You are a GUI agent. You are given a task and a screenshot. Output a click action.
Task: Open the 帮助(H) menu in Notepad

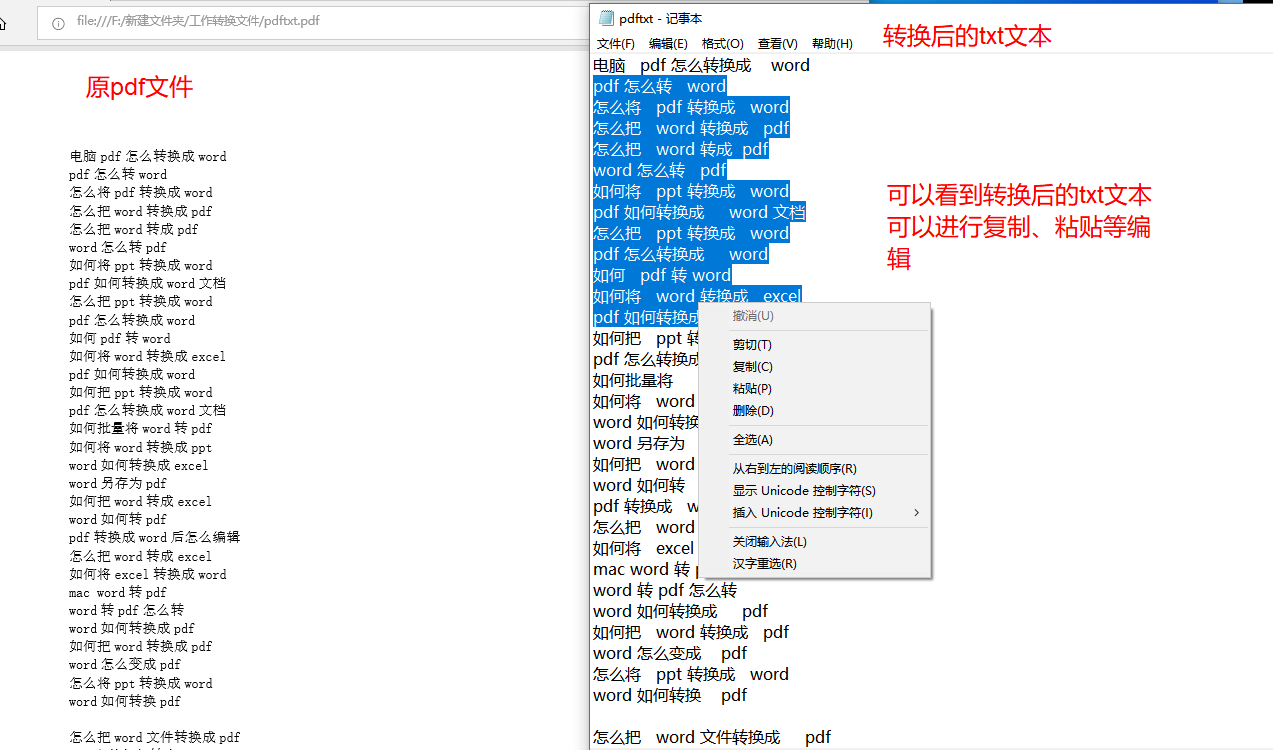[832, 43]
